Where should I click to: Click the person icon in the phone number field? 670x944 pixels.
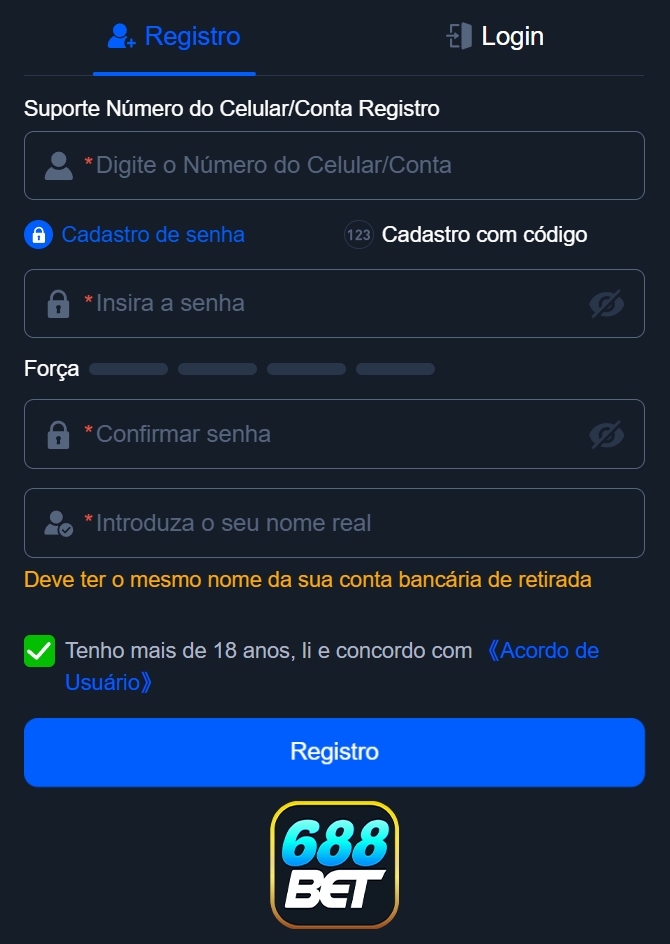(58, 165)
